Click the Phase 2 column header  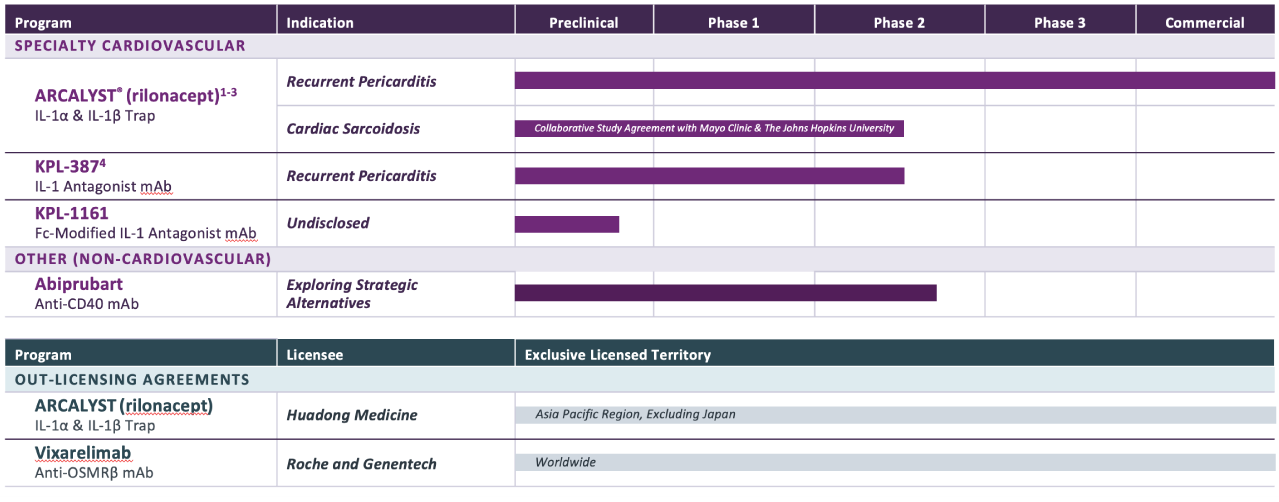[899, 22]
